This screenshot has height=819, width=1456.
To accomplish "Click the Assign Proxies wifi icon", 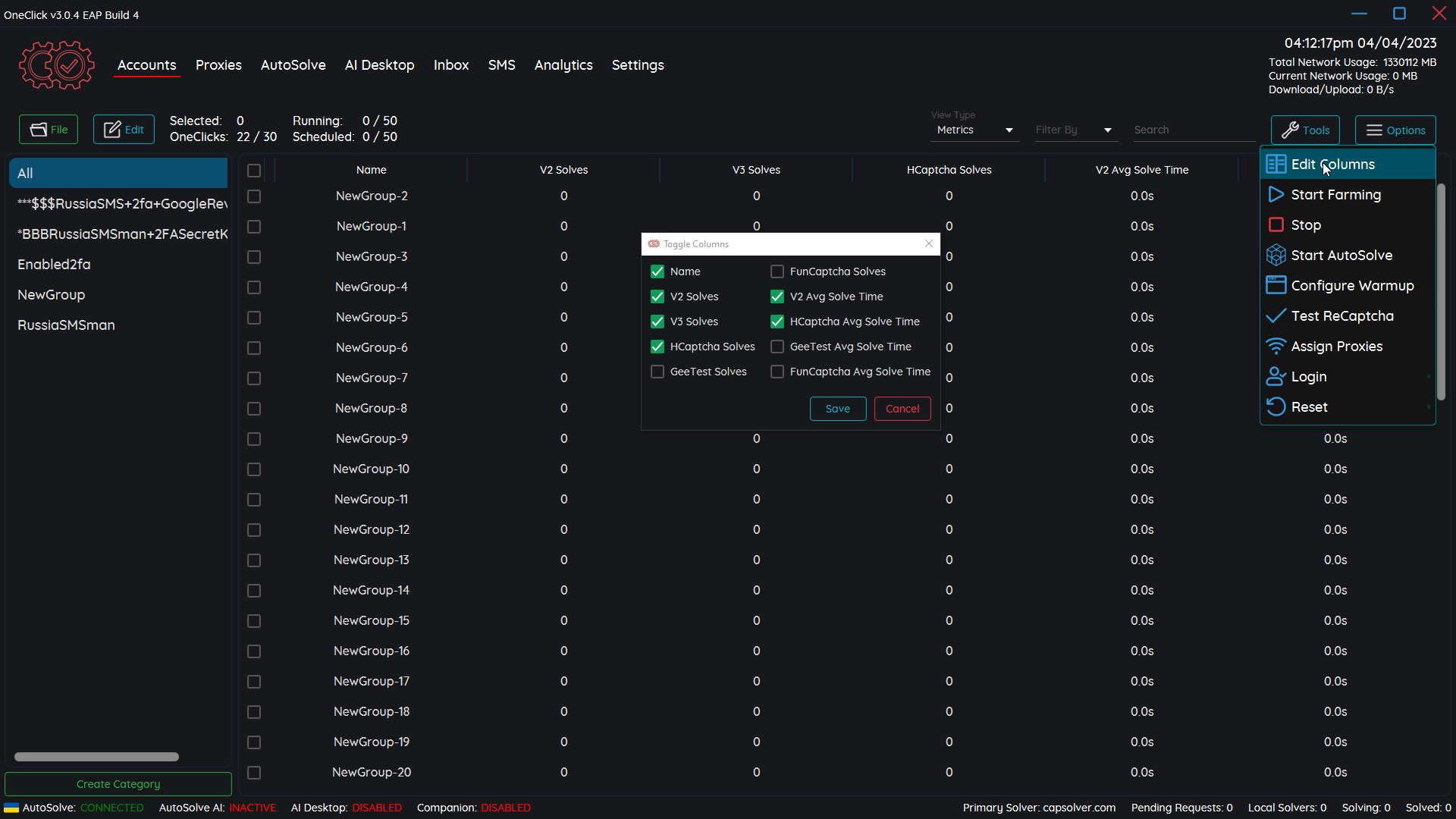I will [1276, 347].
